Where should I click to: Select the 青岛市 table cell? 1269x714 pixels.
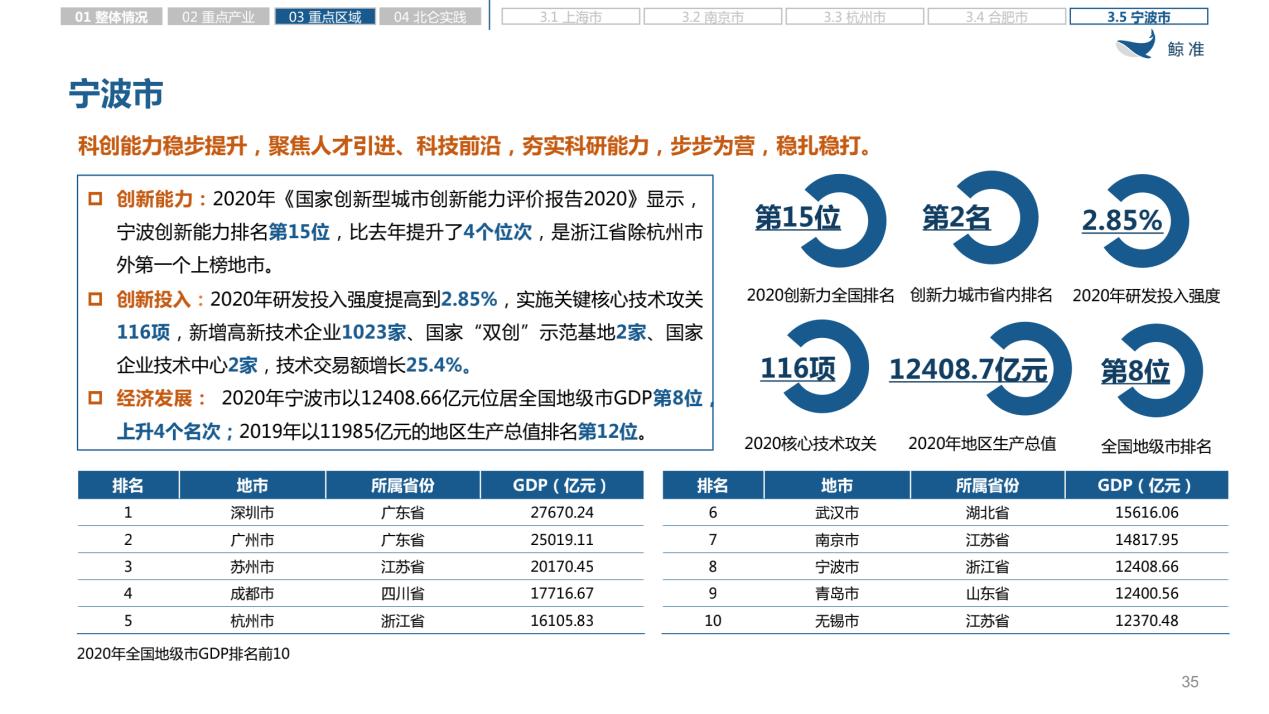tap(837, 594)
